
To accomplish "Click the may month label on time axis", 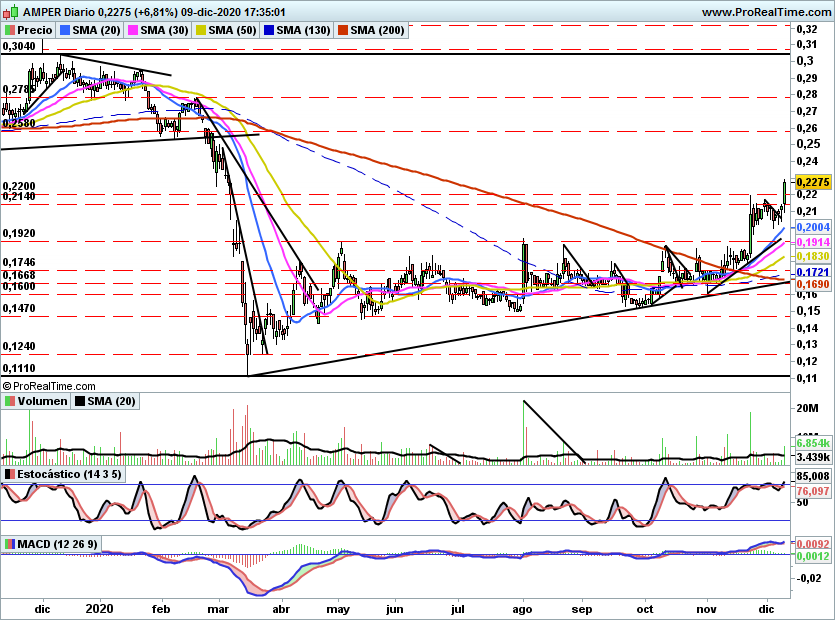I will click(x=338, y=609).
